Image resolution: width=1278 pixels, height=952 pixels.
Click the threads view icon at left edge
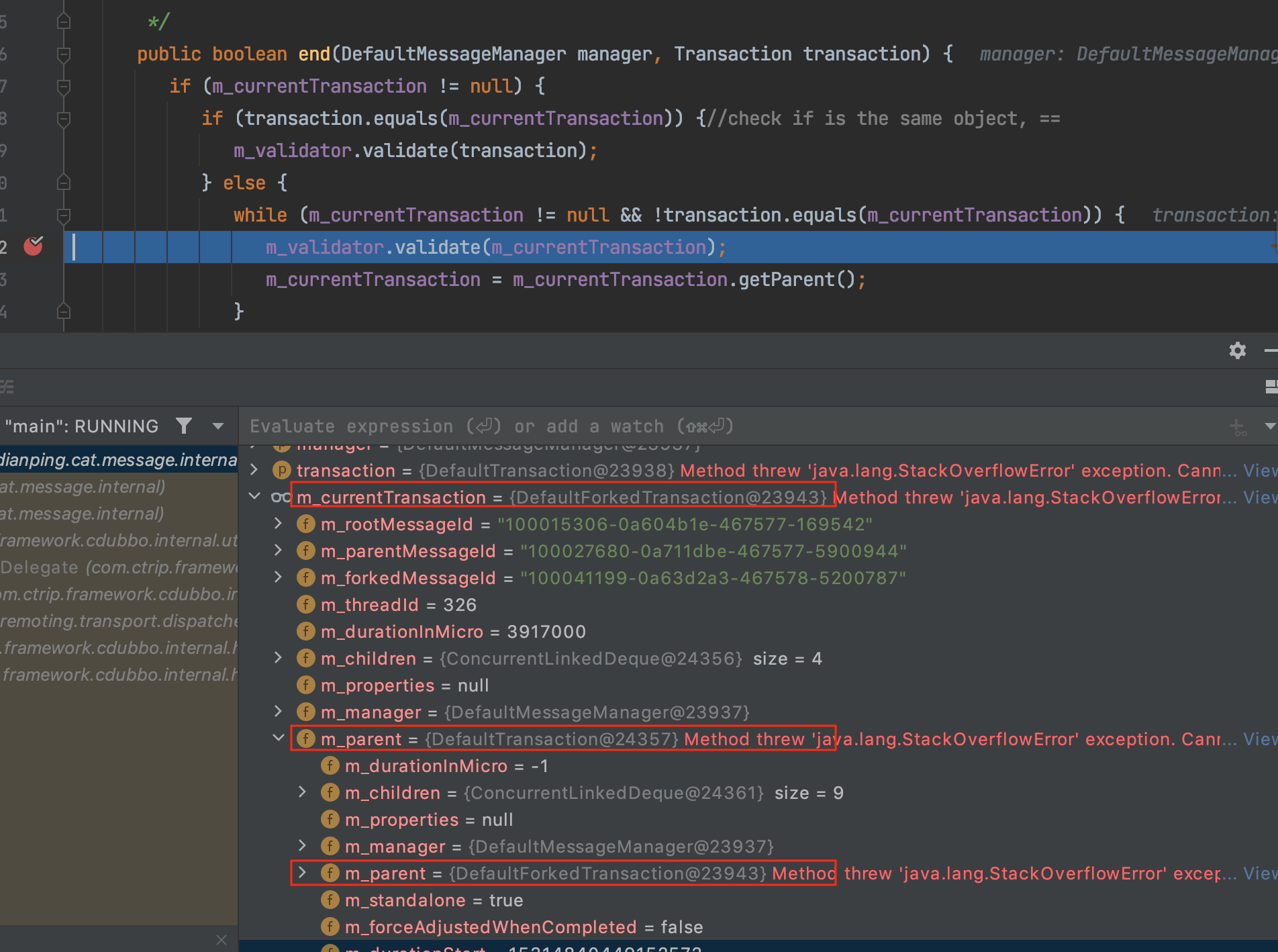[7, 387]
